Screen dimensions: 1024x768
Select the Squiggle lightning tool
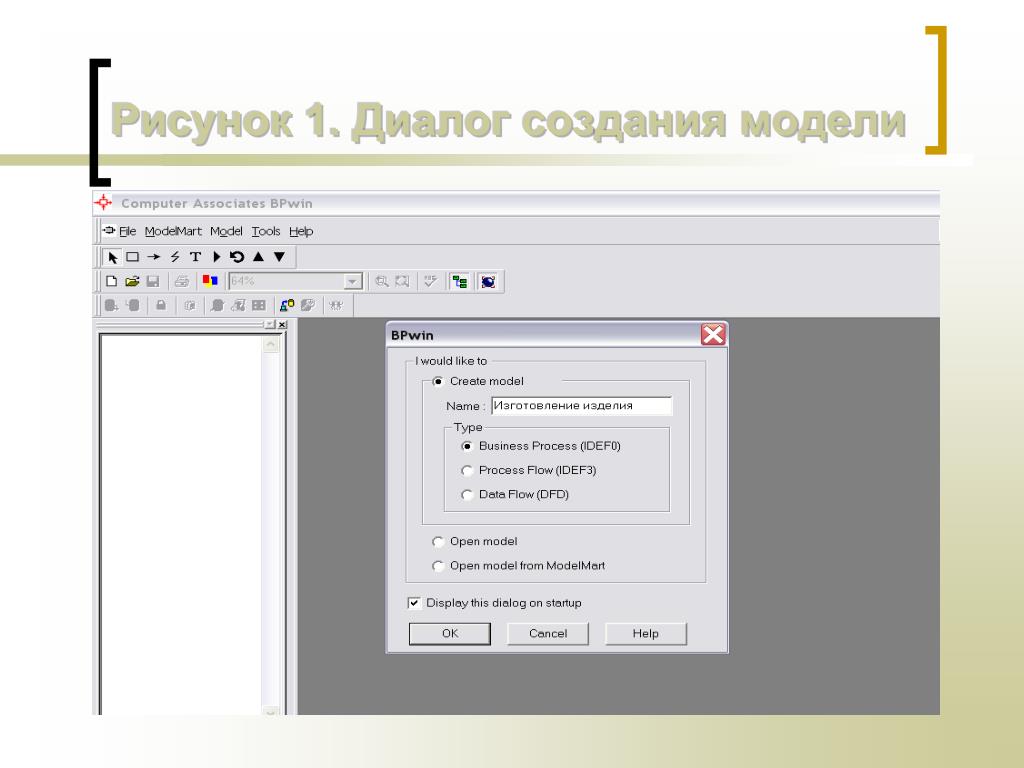(174, 257)
